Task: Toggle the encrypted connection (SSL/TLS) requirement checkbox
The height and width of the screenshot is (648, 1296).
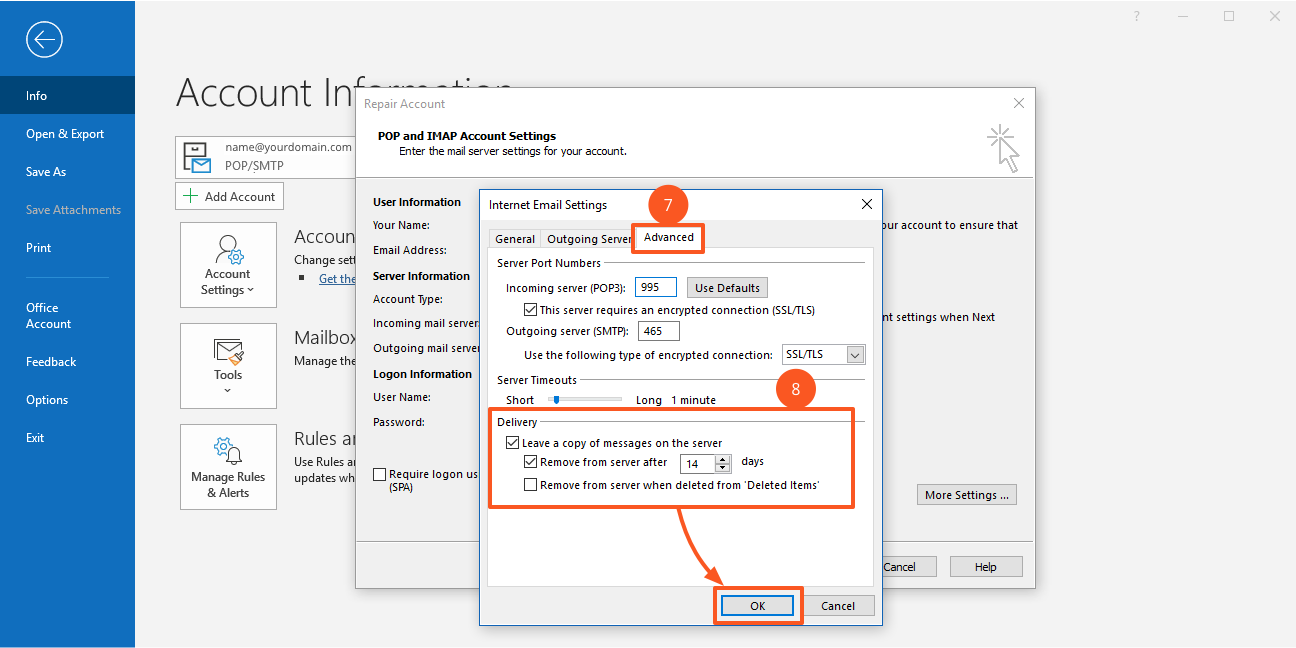Action: 531,310
